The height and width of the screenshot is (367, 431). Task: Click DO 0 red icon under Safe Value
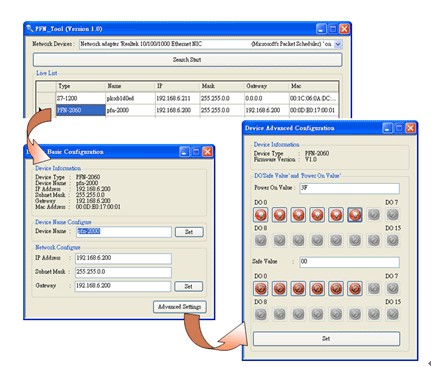[261, 289]
